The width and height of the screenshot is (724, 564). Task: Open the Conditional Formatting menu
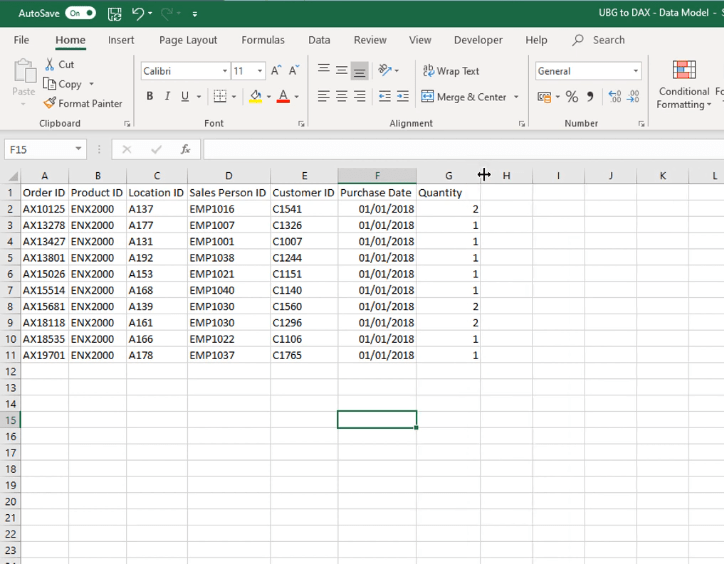point(684,85)
